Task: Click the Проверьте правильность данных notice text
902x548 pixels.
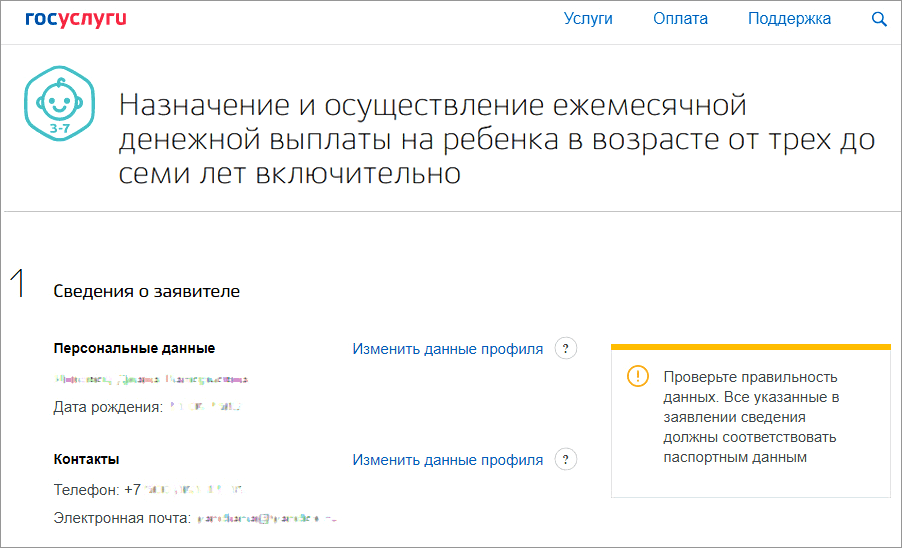Action: coord(750,417)
